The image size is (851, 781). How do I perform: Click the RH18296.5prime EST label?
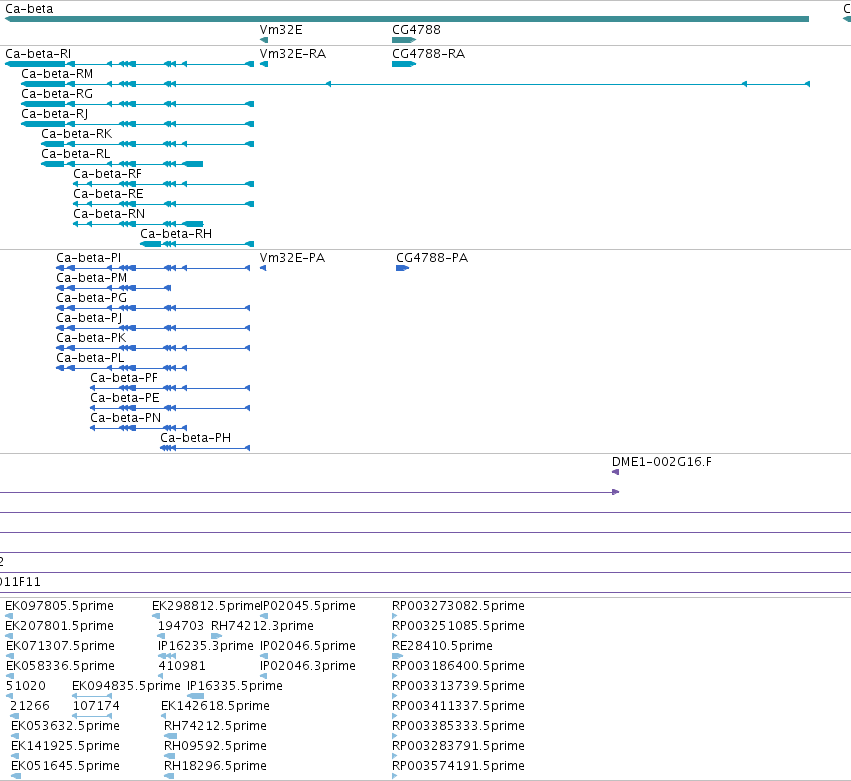coord(215,766)
